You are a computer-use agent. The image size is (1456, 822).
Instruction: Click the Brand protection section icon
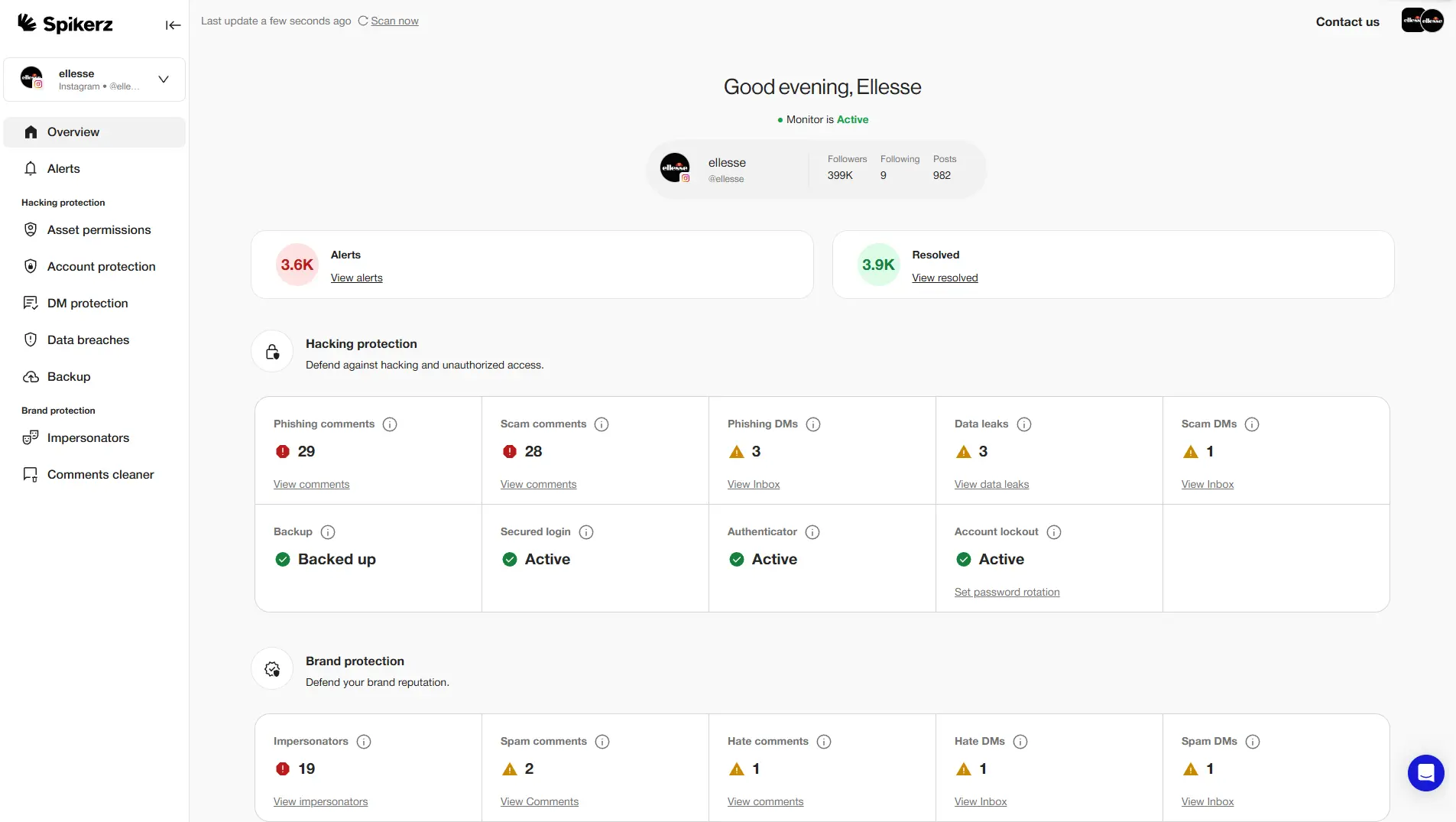272,669
